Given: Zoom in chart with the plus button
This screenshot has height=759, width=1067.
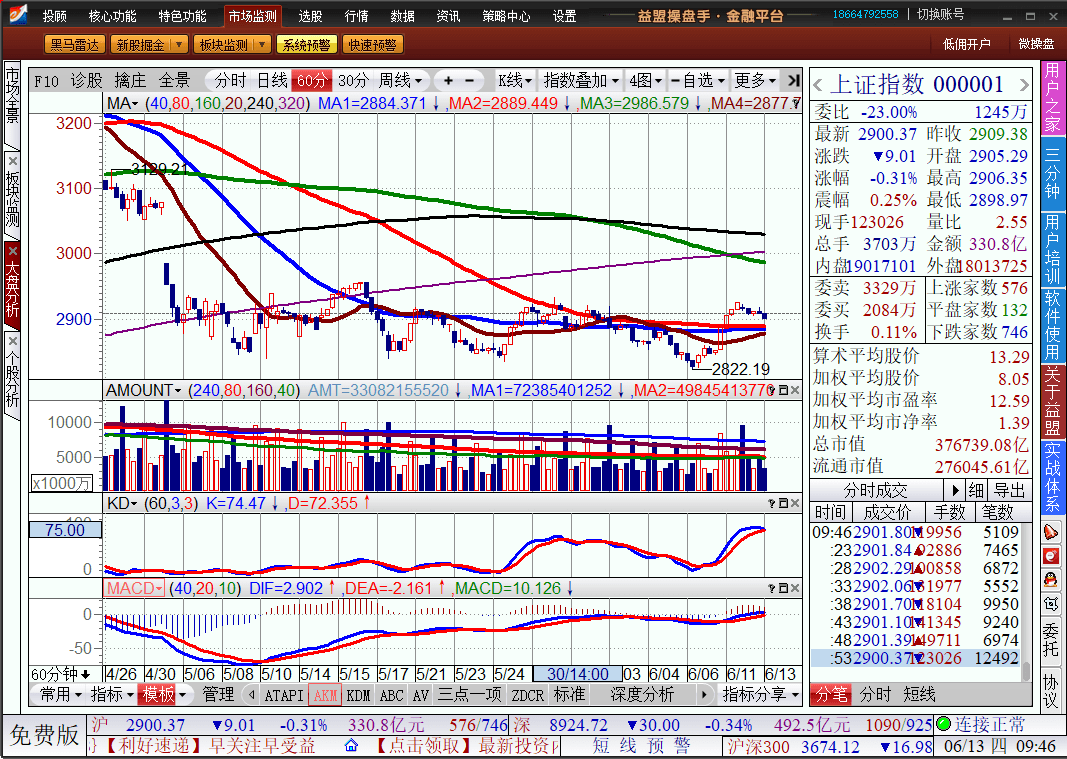Looking at the screenshot, I should [448, 80].
